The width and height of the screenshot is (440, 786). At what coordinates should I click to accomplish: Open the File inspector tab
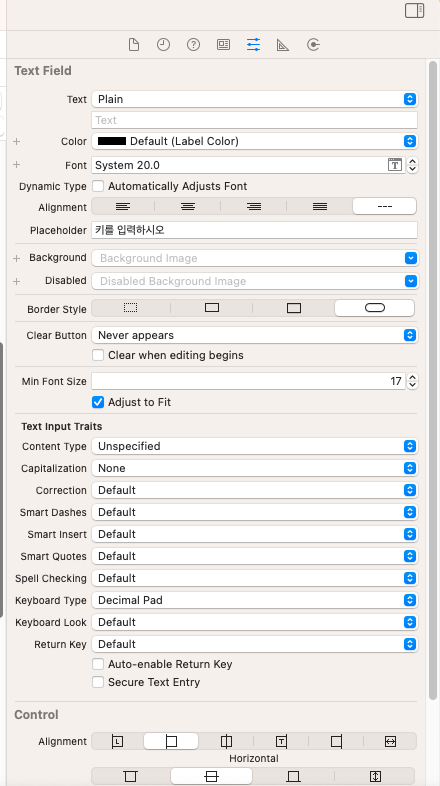(134, 45)
